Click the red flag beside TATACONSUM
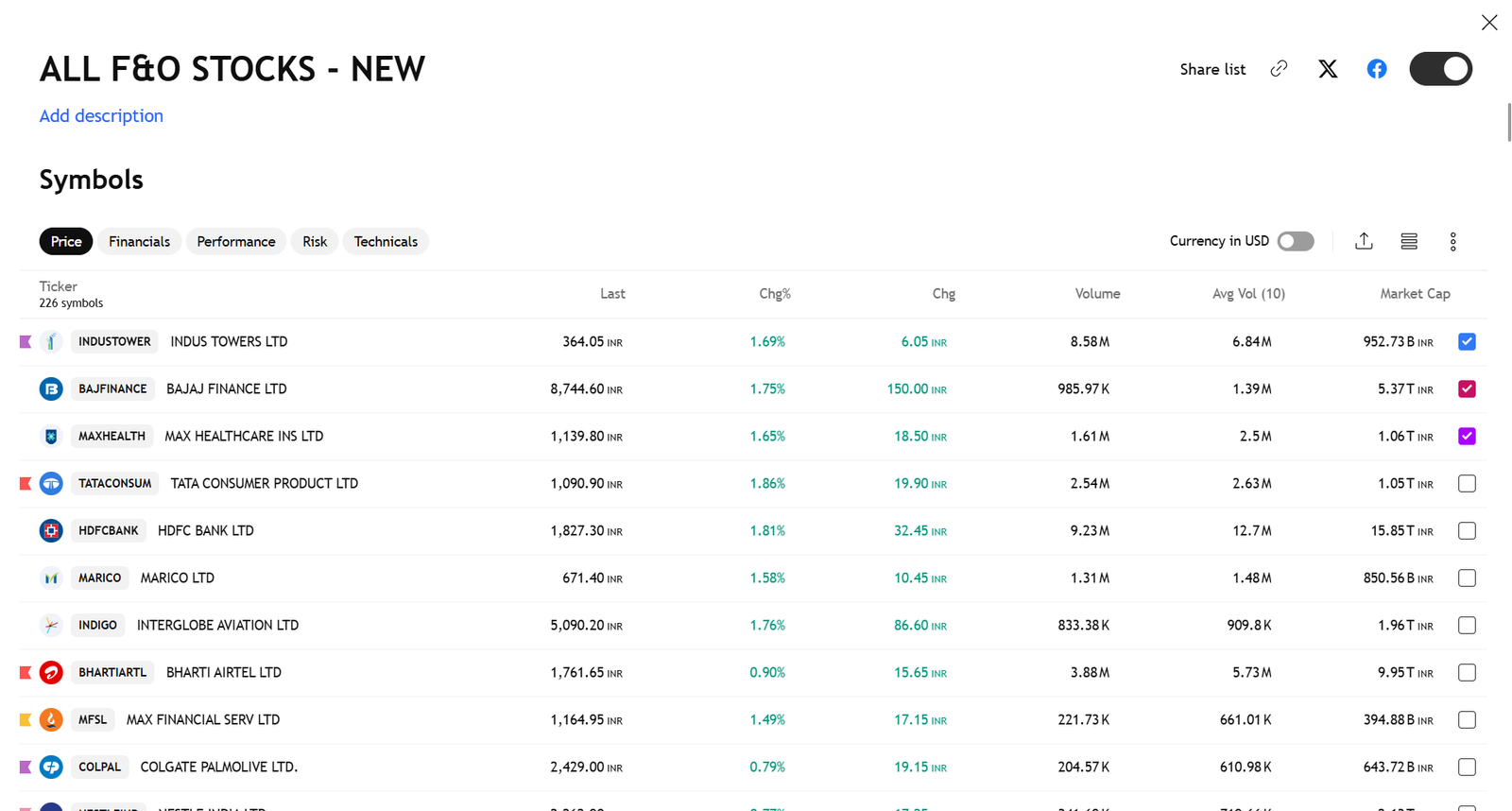The width and height of the screenshot is (1512, 811). point(26,483)
